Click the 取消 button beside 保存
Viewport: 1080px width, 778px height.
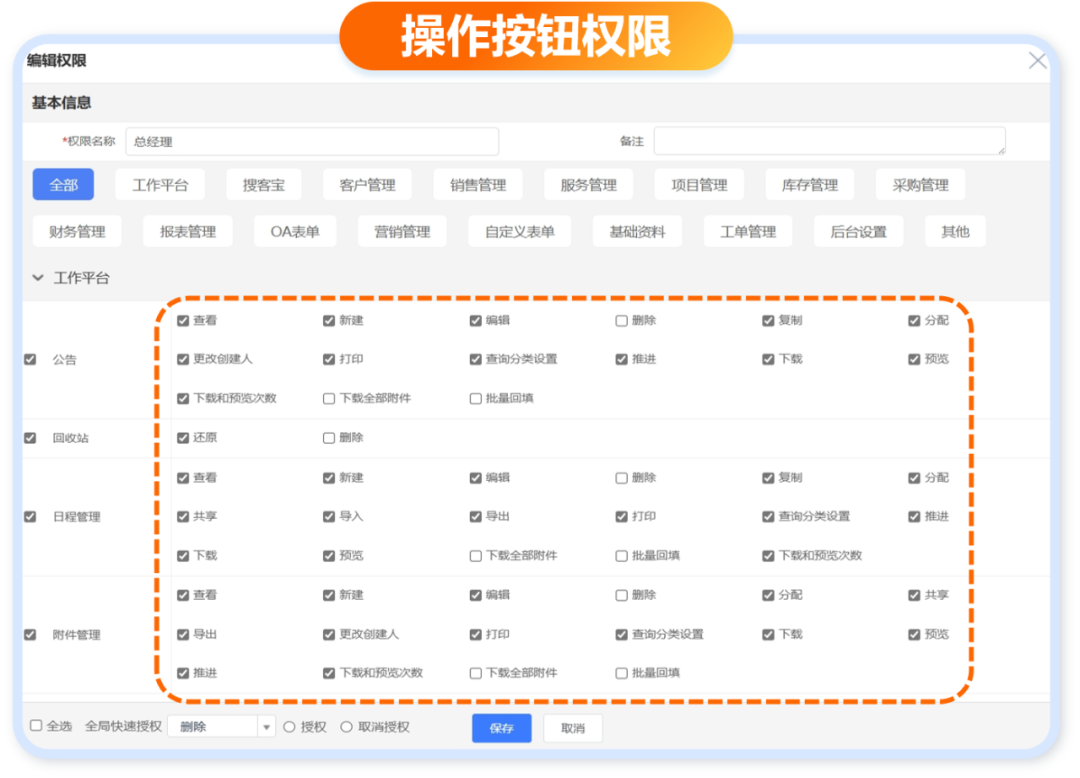click(572, 728)
